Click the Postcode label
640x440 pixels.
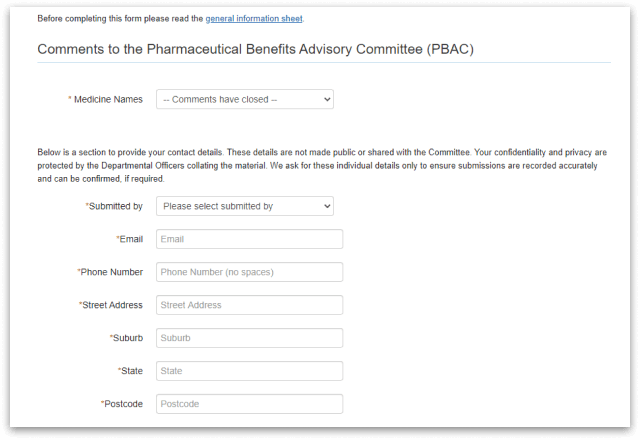[123, 404]
